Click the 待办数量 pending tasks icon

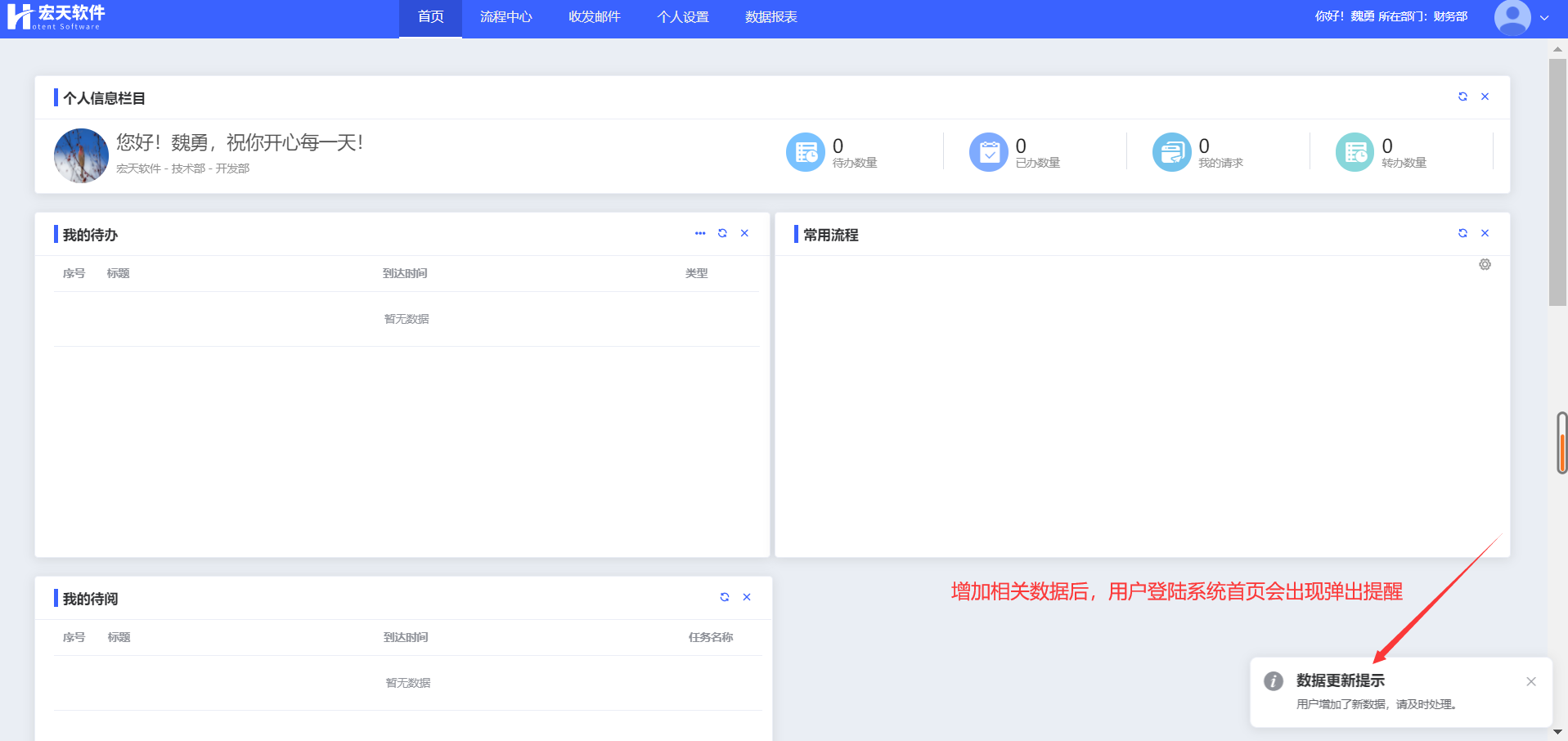pyautogui.click(x=805, y=152)
